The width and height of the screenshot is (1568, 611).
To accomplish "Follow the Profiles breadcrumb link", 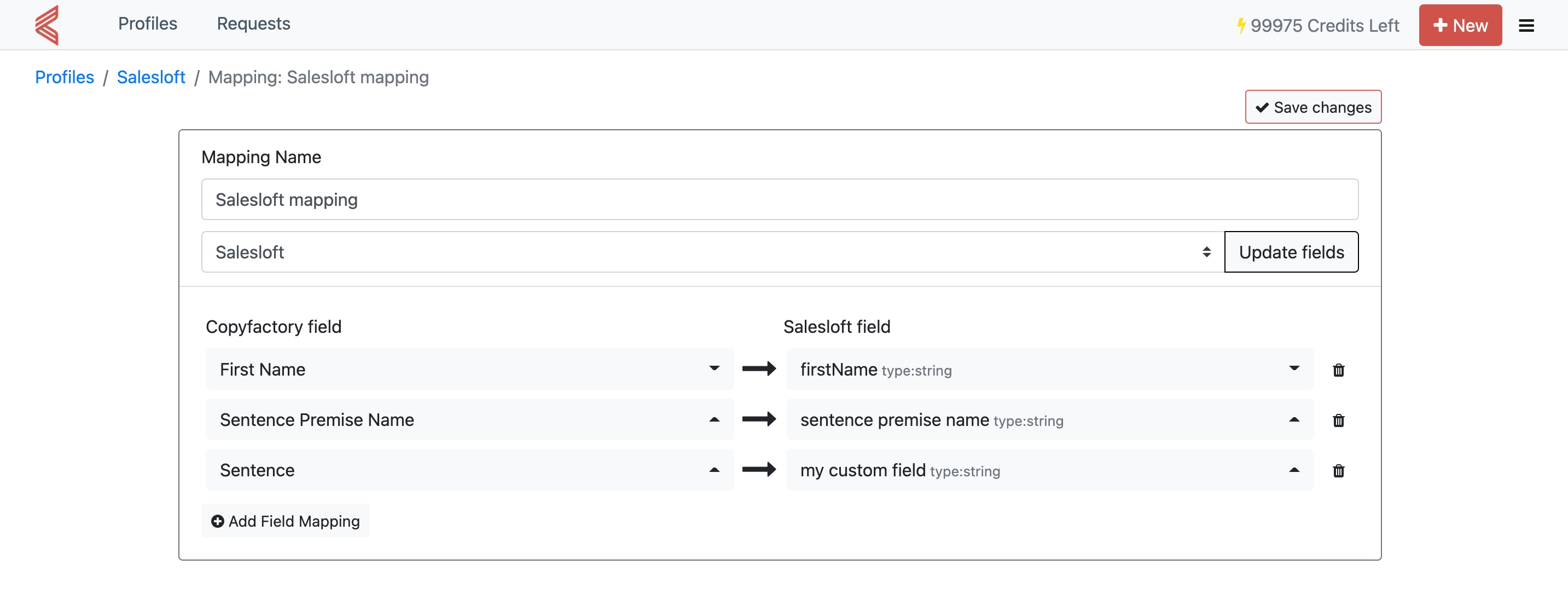I will pyautogui.click(x=65, y=77).
